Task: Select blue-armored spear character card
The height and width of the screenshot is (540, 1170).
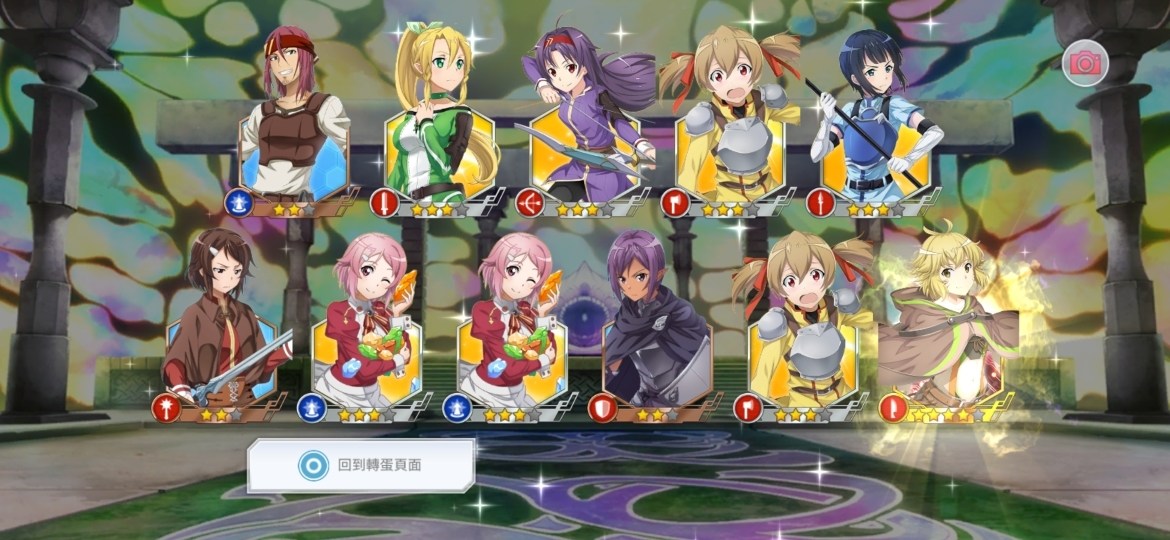Action: tap(875, 116)
